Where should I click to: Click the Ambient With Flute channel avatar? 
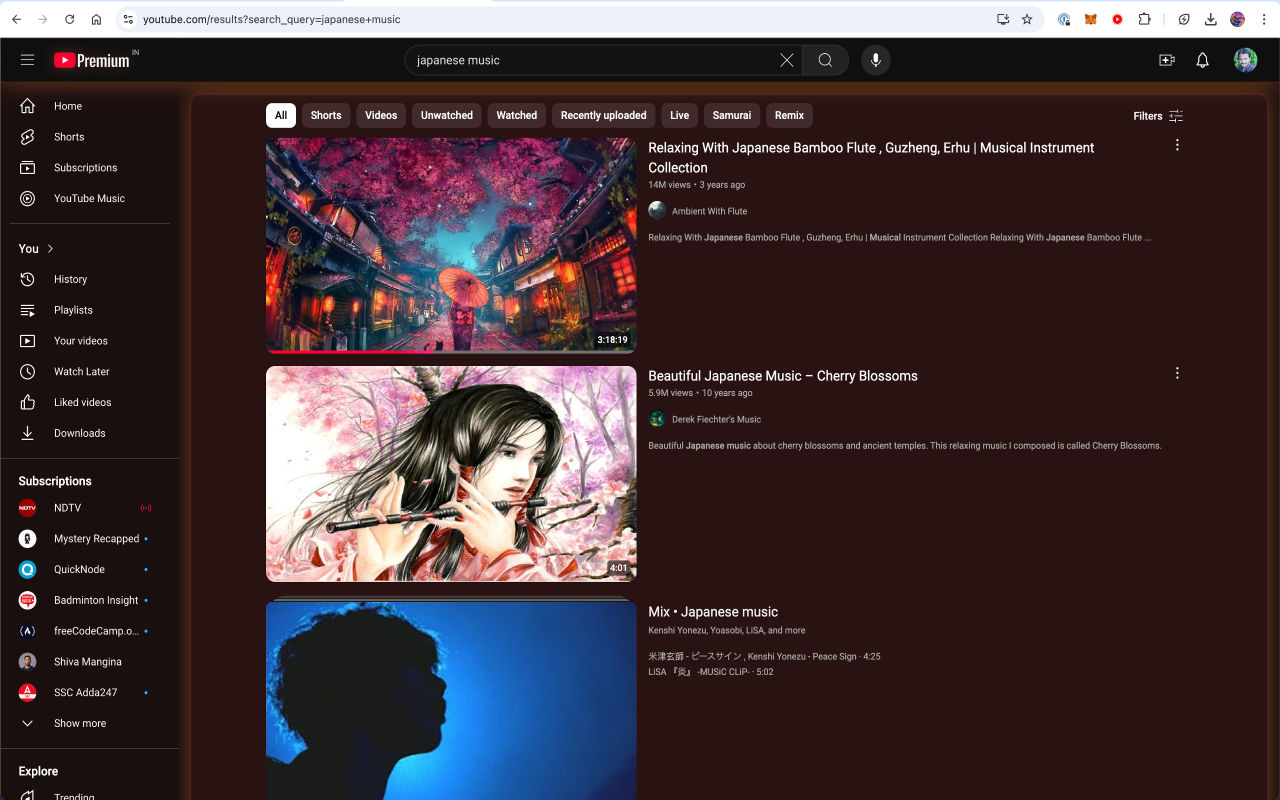pos(657,210)
